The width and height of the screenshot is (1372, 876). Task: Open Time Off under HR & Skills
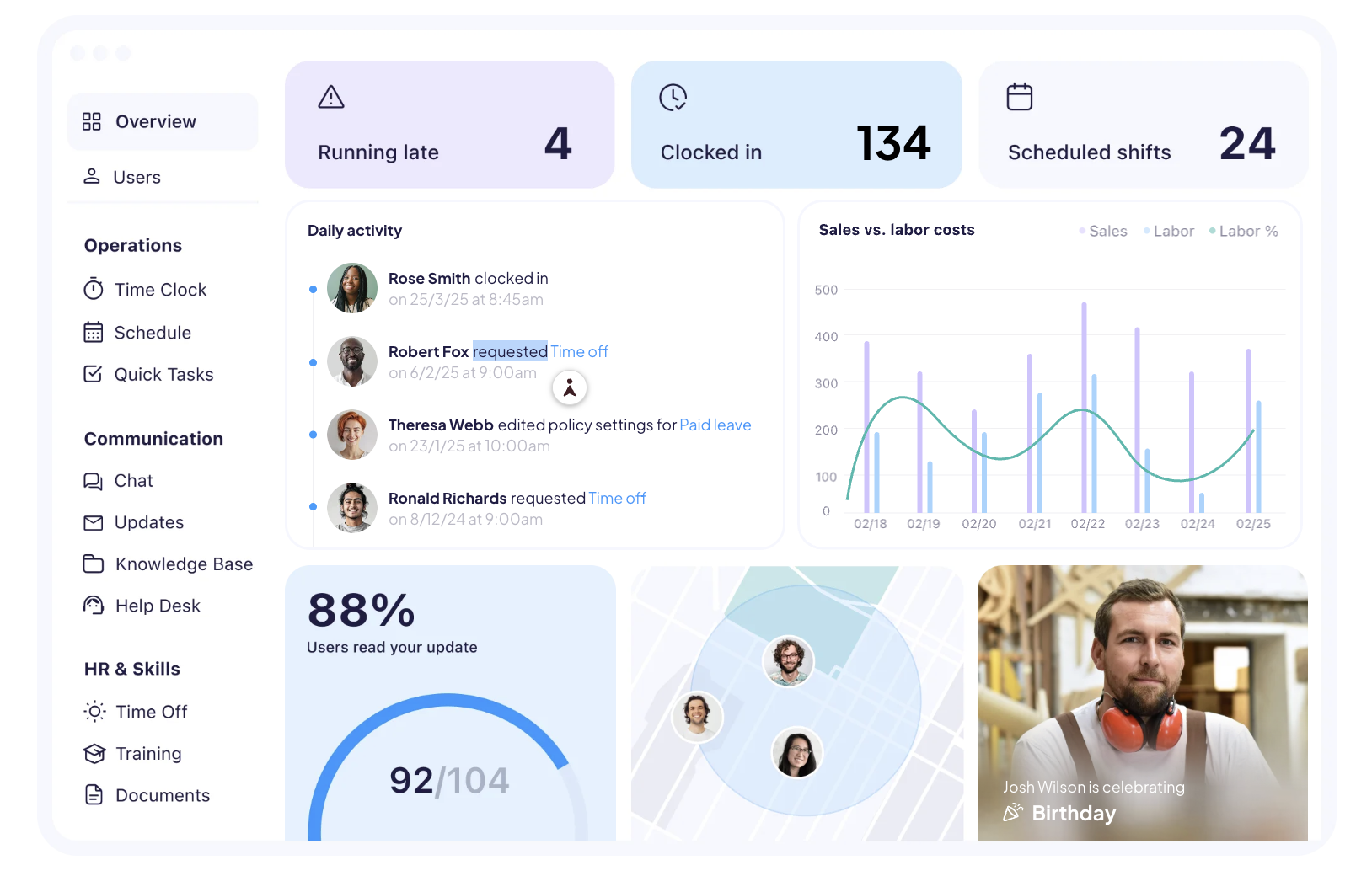[x=152, y=712]
